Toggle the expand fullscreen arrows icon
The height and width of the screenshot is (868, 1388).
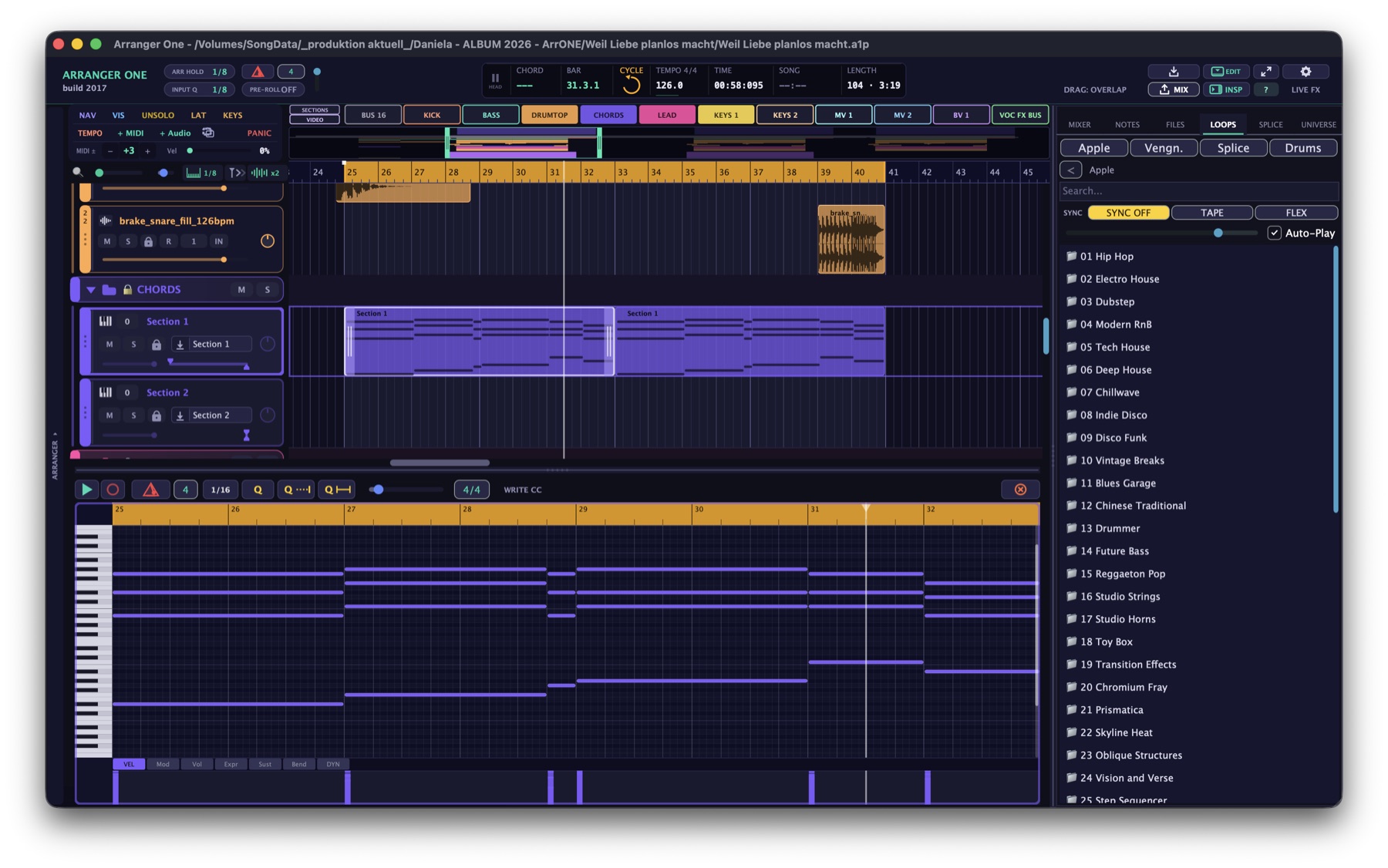1265,72
